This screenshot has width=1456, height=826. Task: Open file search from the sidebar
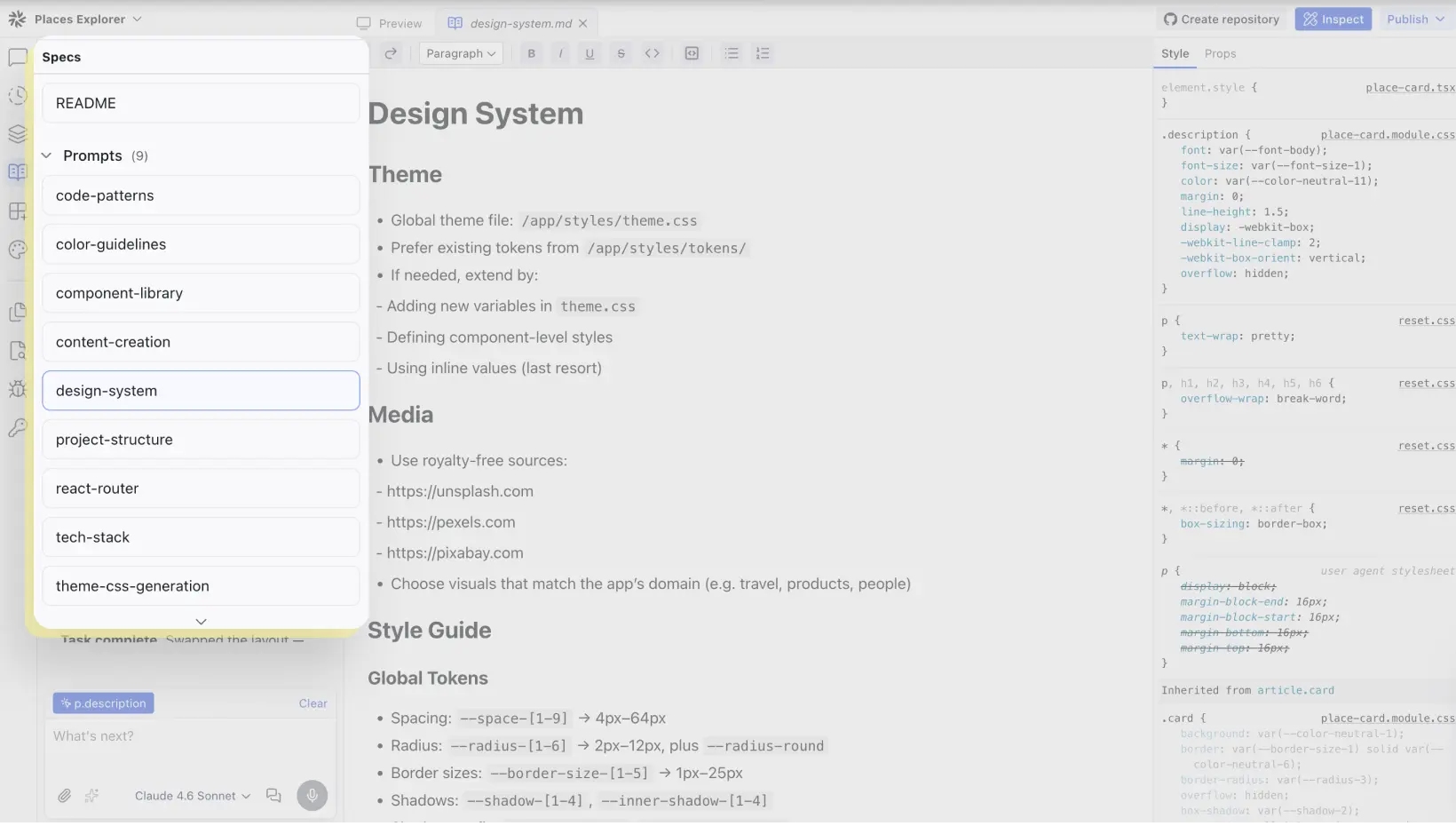coord(17,351)
